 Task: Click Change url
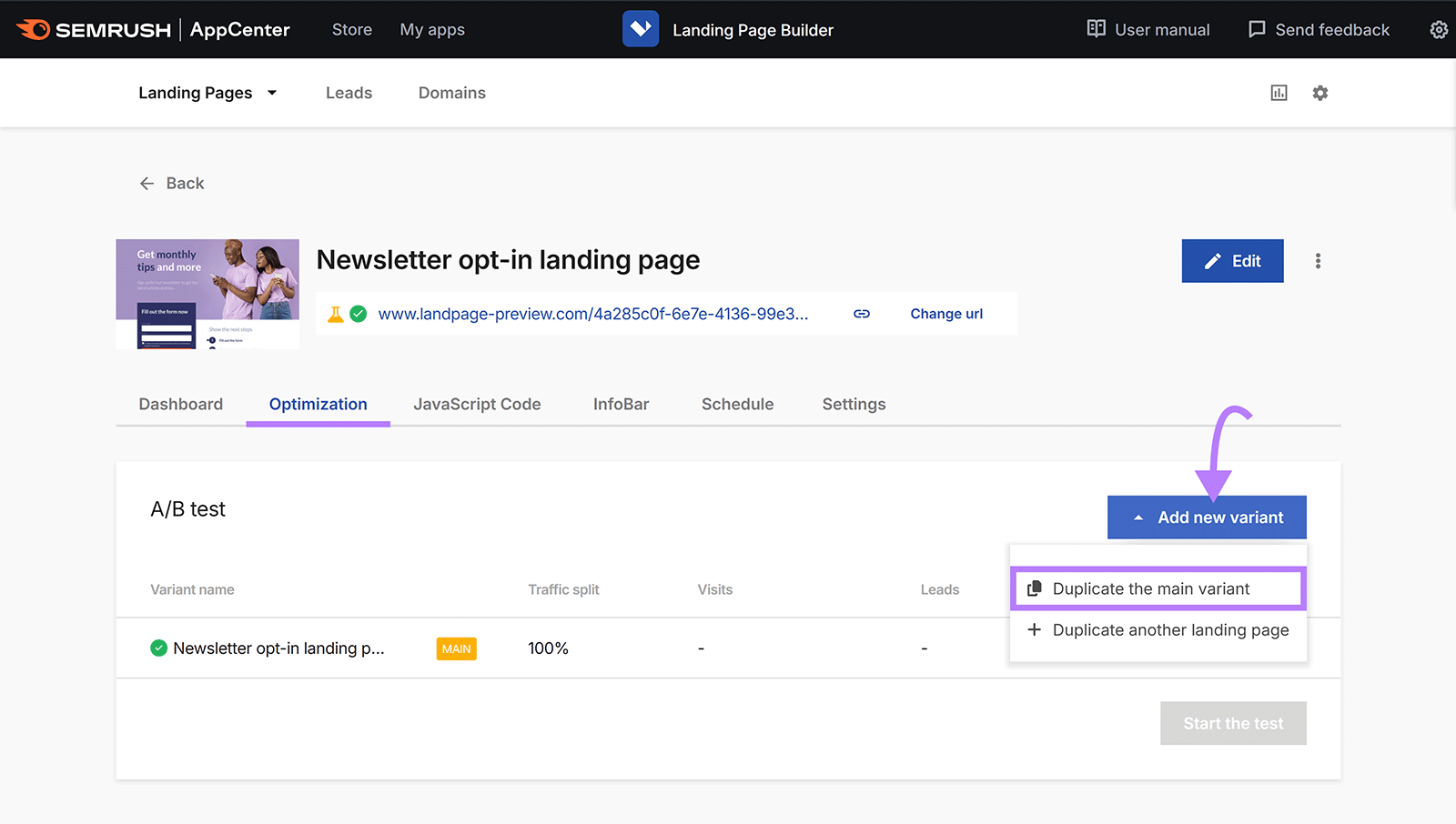946,313
